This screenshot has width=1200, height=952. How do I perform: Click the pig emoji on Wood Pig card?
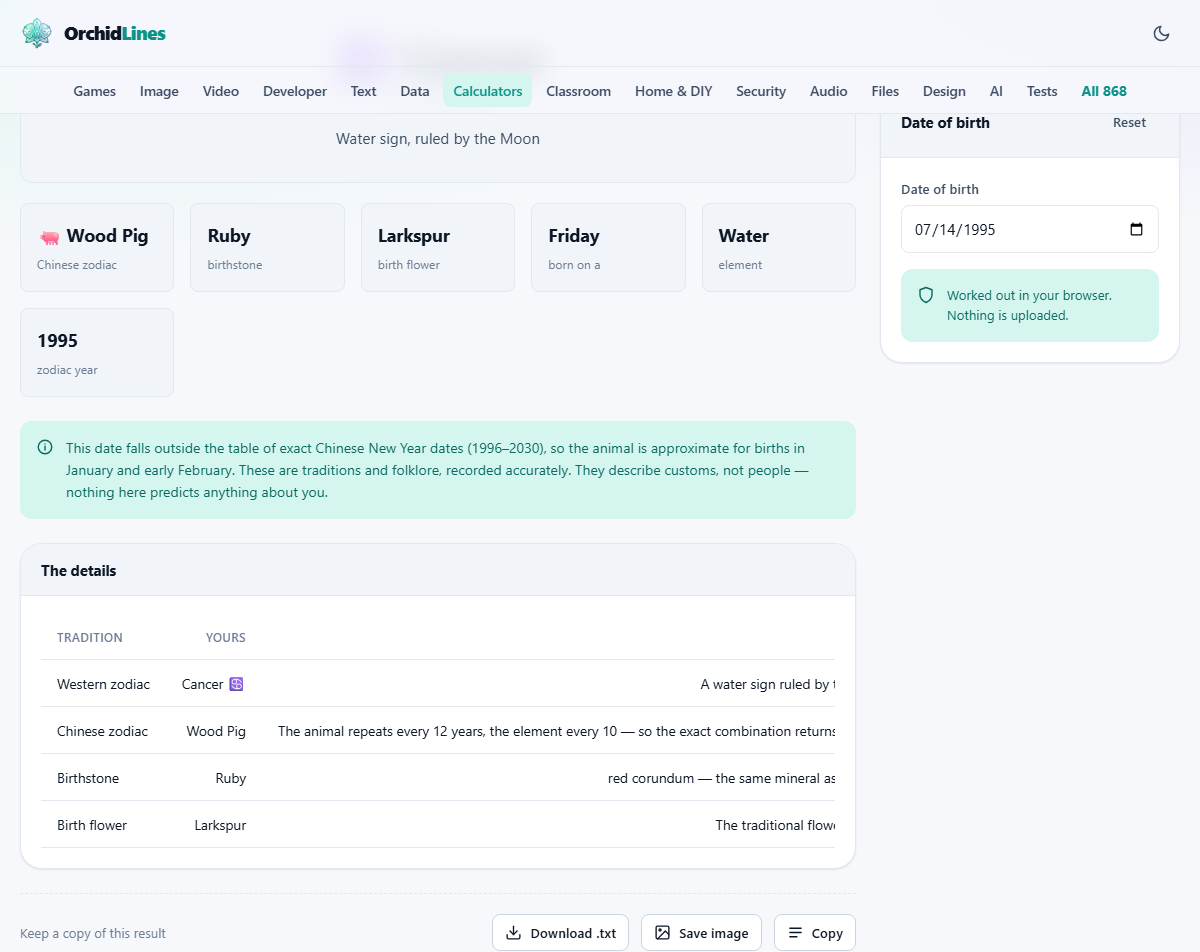(x=49, y=237)
